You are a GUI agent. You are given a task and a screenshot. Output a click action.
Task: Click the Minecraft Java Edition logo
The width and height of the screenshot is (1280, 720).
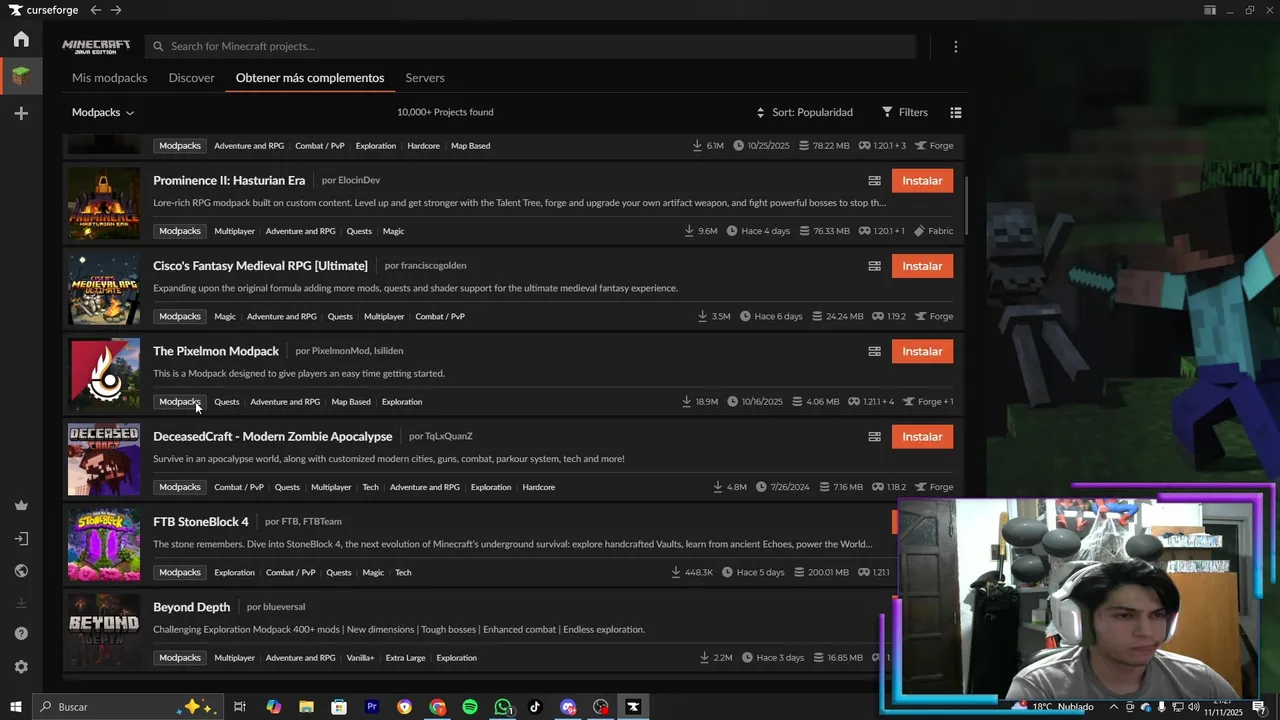(96, 47)
